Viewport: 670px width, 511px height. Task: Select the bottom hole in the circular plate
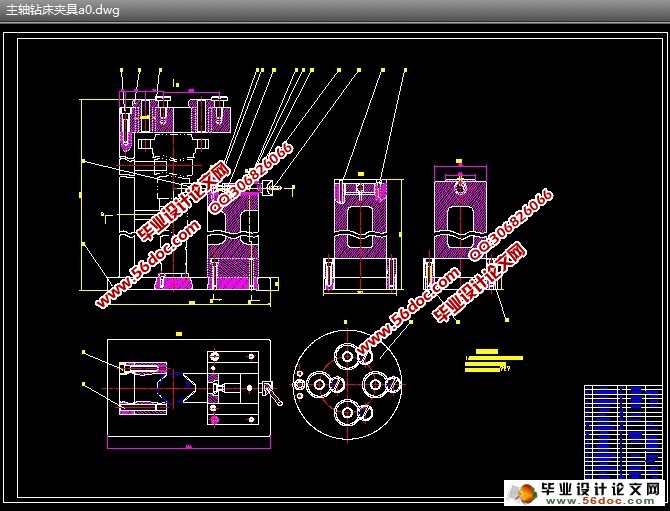point(347,410)
